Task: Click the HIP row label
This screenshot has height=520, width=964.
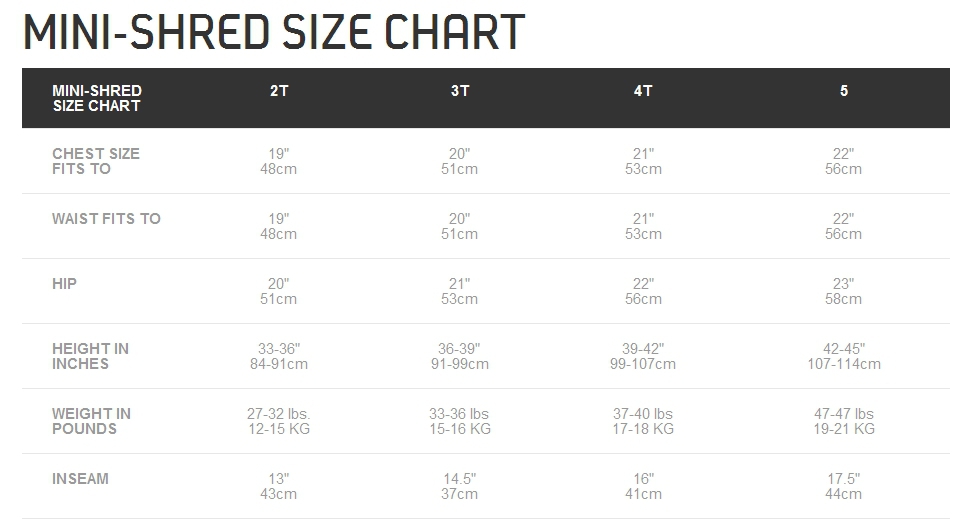Action: (x=65, y=284)
